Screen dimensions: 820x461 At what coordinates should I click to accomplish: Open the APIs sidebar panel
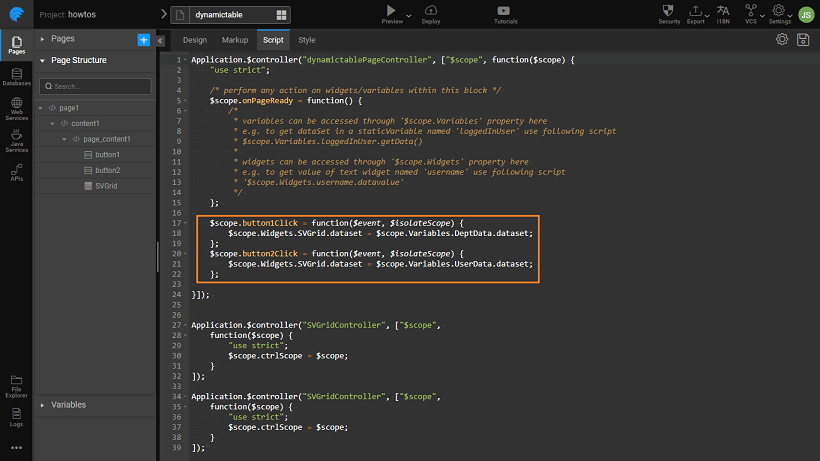coord(16,174)
